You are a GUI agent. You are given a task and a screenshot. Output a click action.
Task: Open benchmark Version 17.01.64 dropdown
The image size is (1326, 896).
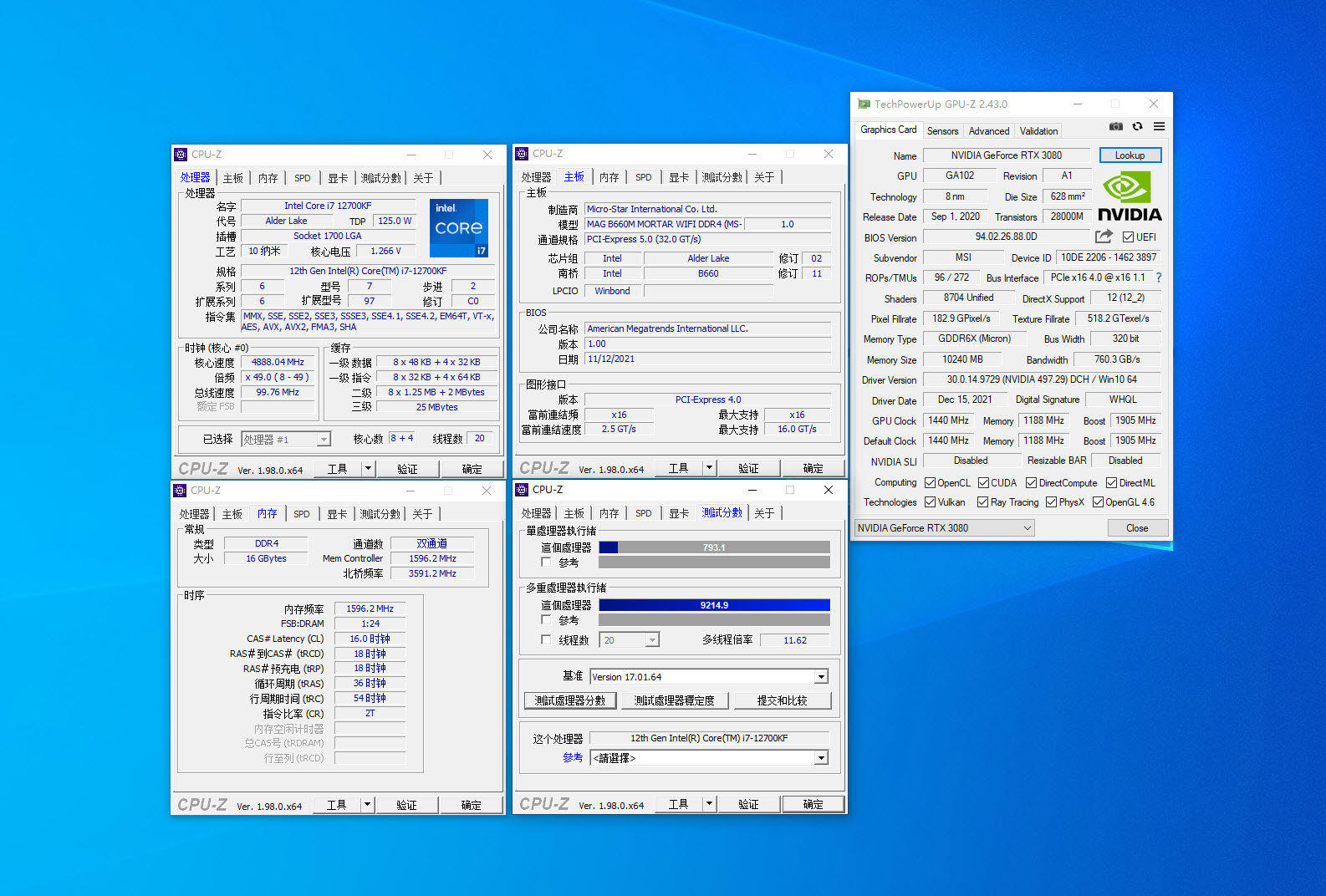pyautogui.click(x=709, y=677)
